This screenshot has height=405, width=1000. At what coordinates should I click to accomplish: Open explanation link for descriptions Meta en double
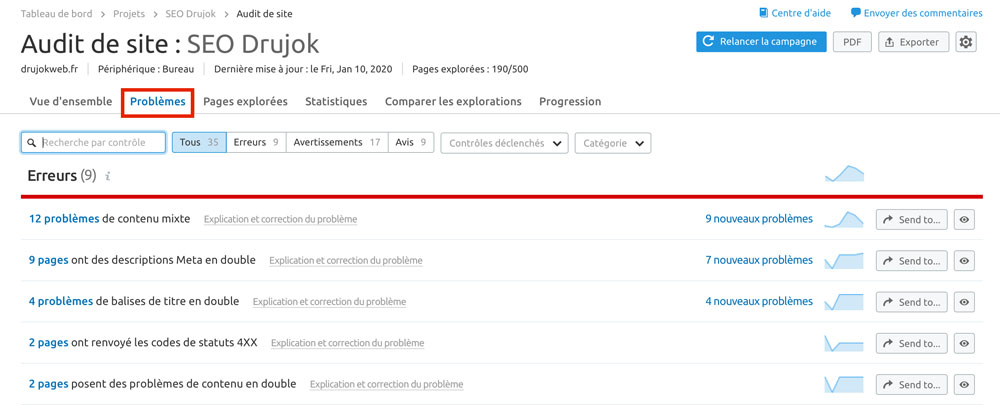click(x=346, y=261)
